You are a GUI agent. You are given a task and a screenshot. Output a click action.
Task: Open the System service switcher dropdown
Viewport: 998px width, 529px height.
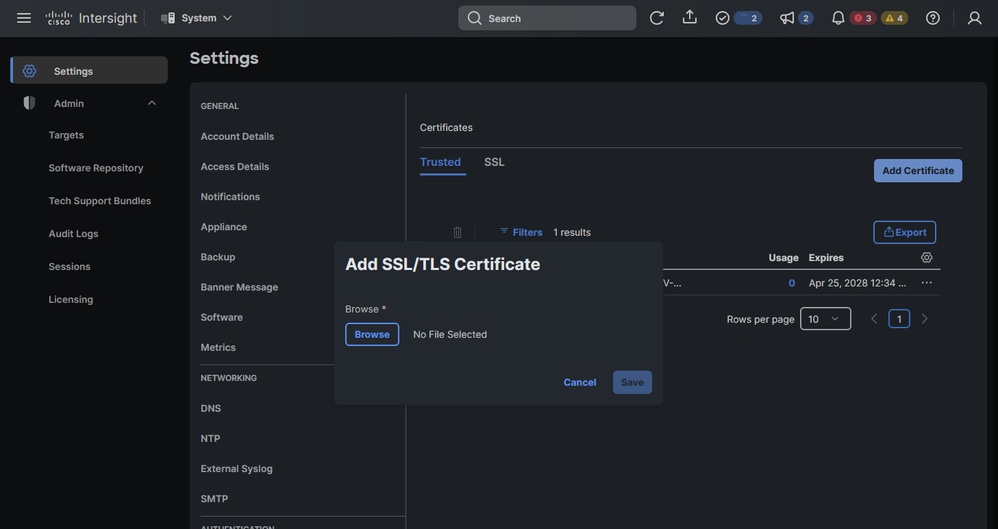pos(196,18)
